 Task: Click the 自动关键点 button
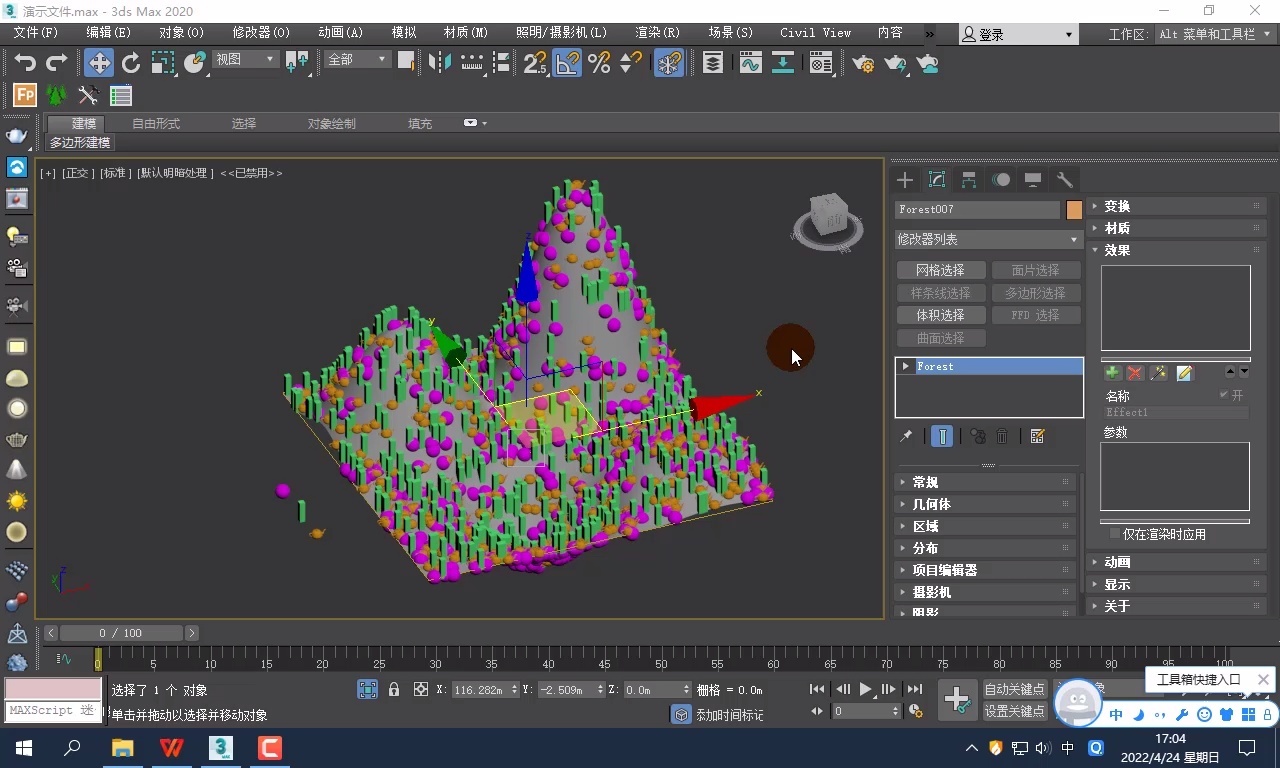tap(1014, 689)
